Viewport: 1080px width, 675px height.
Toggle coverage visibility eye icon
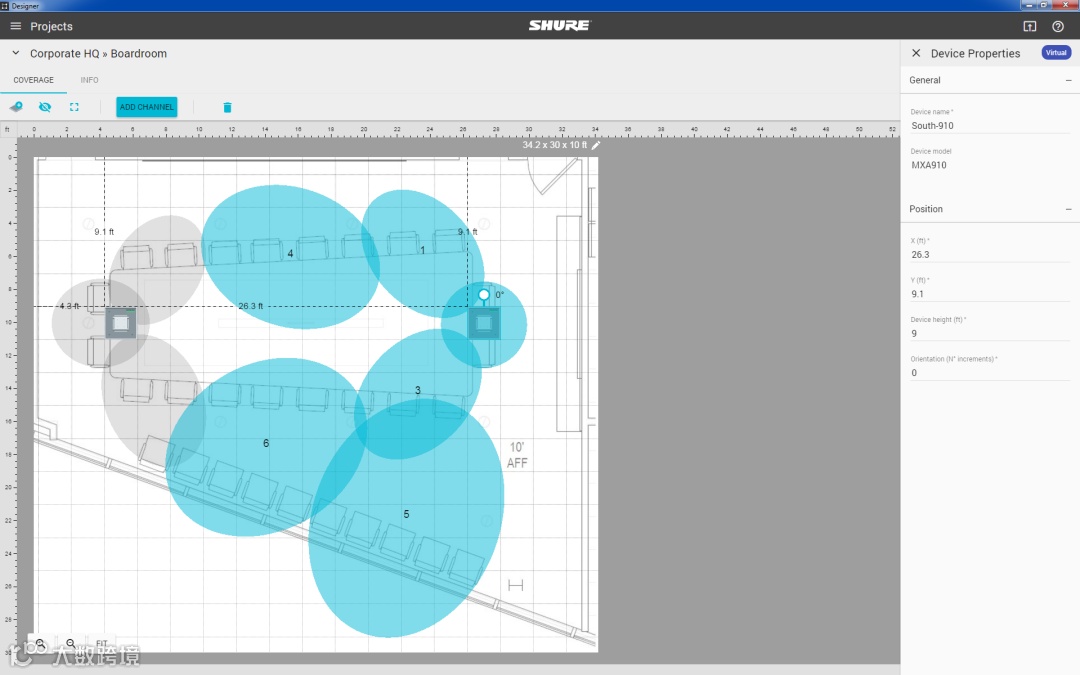pos(45,107)
